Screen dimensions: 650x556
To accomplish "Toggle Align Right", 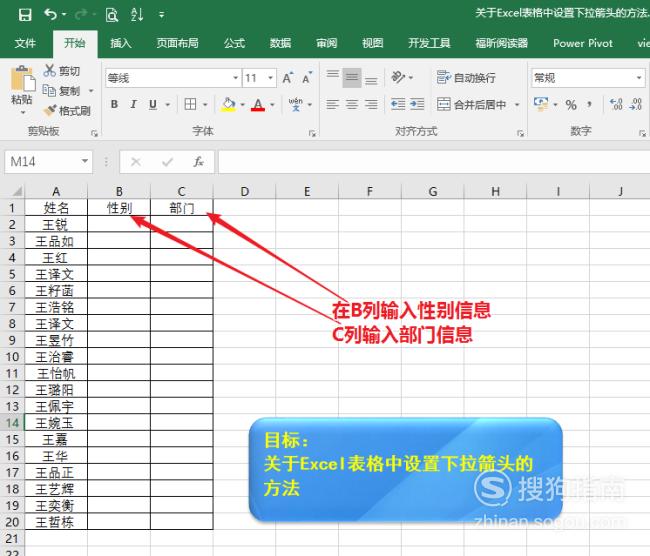I will pos(371,104).
